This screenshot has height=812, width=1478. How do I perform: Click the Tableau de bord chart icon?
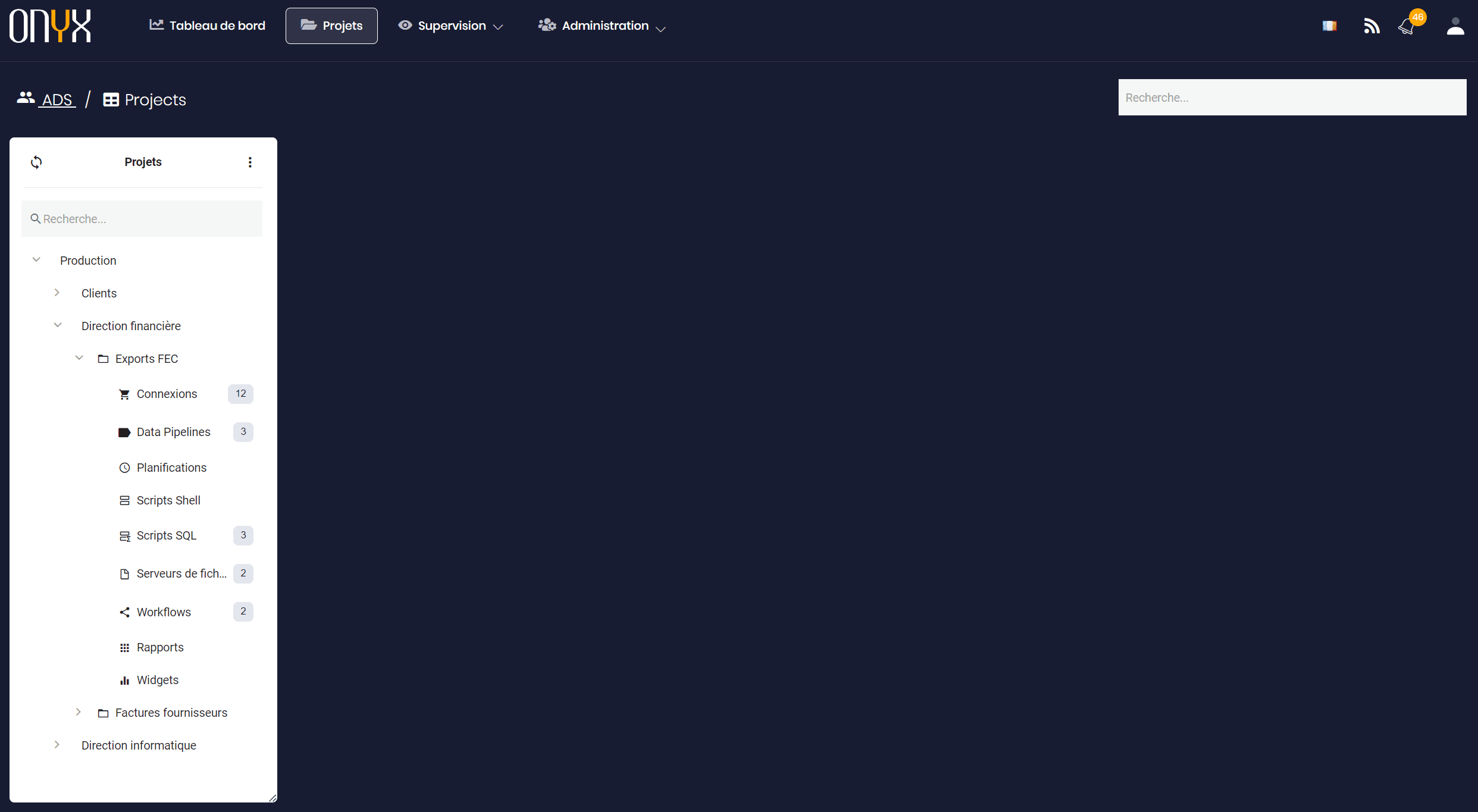pos(156,25)
